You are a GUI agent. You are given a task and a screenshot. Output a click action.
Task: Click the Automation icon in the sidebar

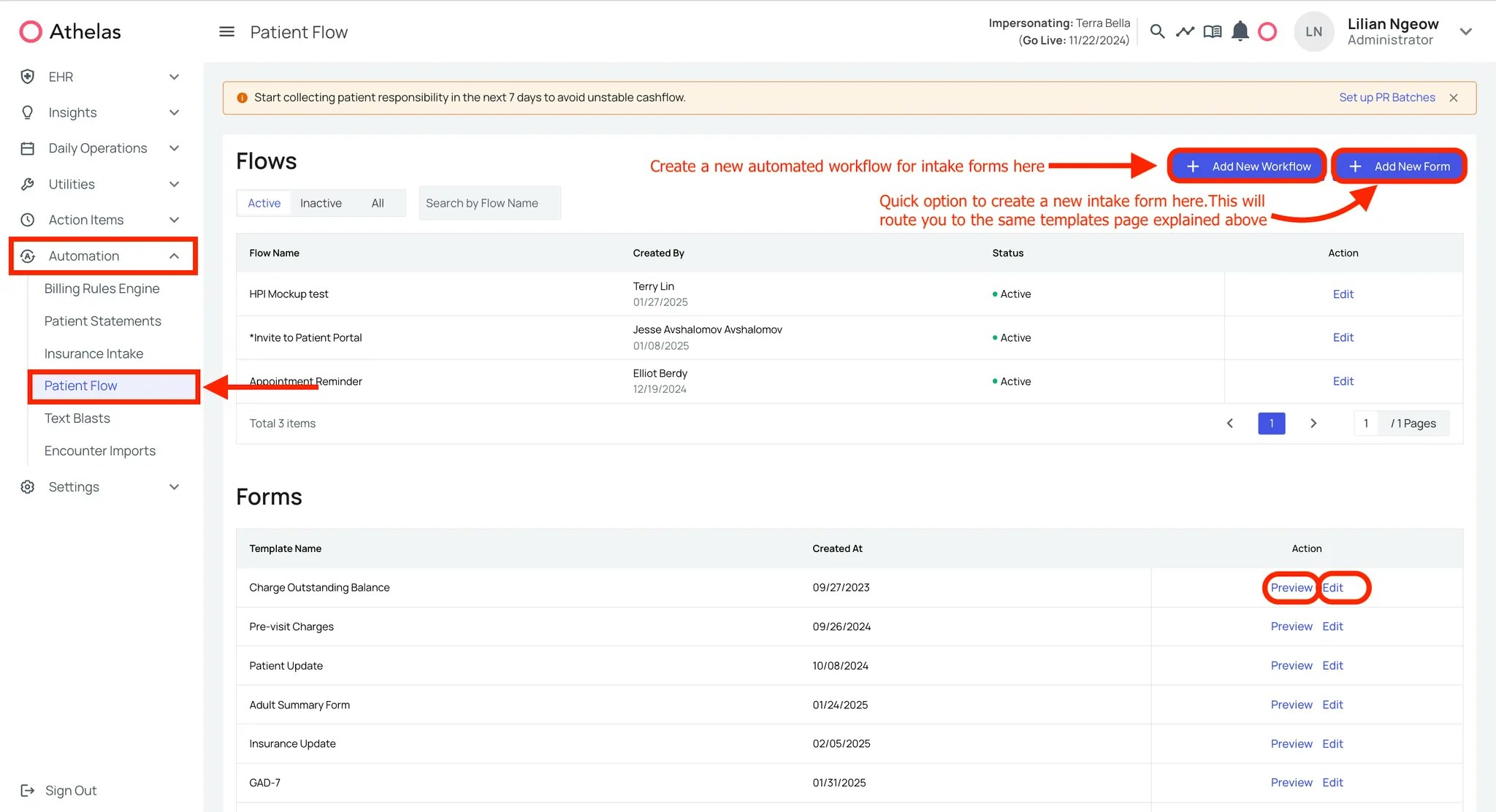27,256
